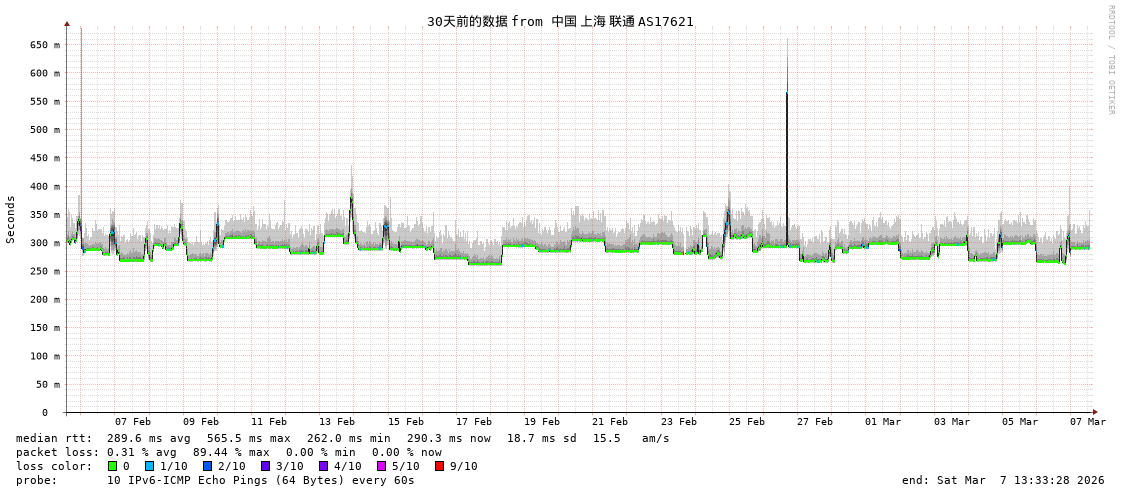Select the blue 2/10 loss swatch
Screen dimensions: 1121x494
(x=208, y=466)
